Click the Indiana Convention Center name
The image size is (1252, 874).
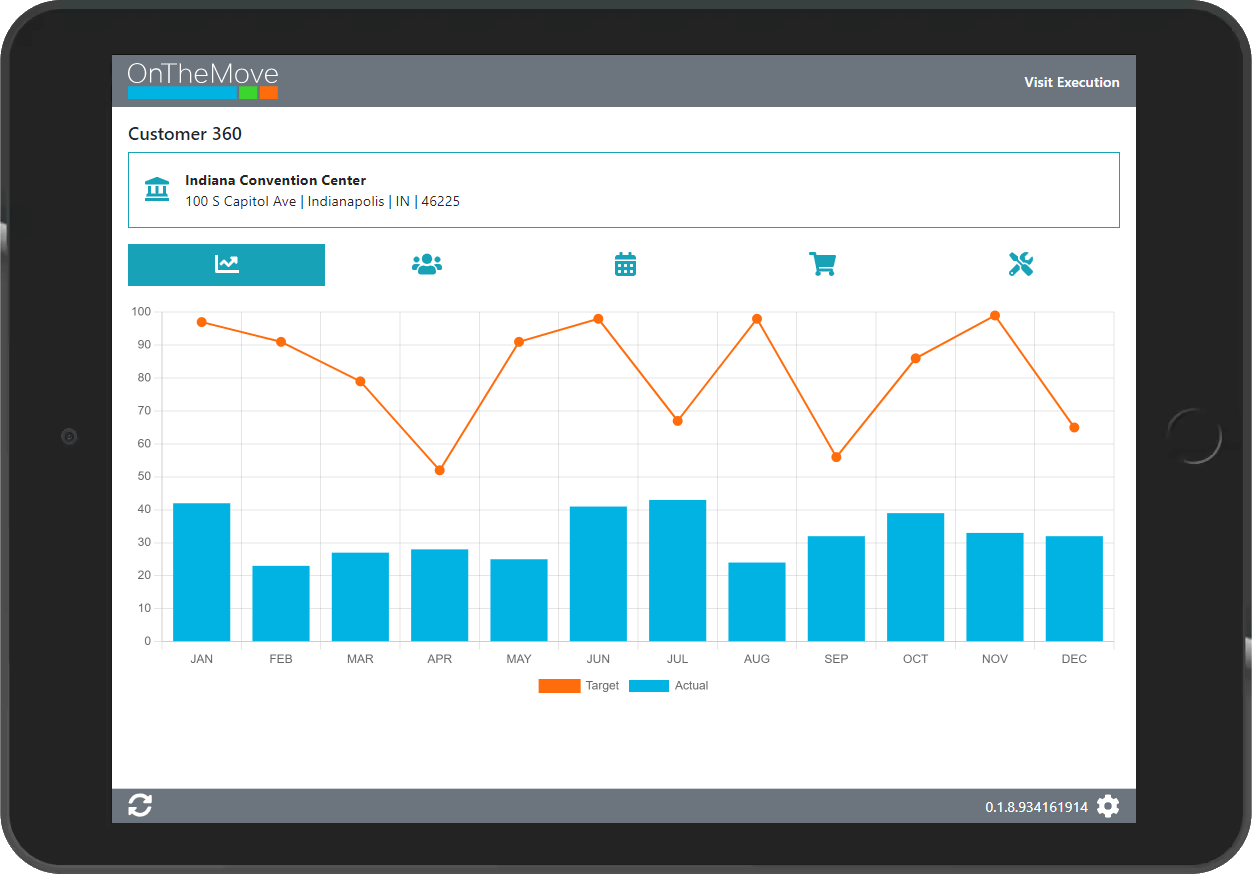275,180
